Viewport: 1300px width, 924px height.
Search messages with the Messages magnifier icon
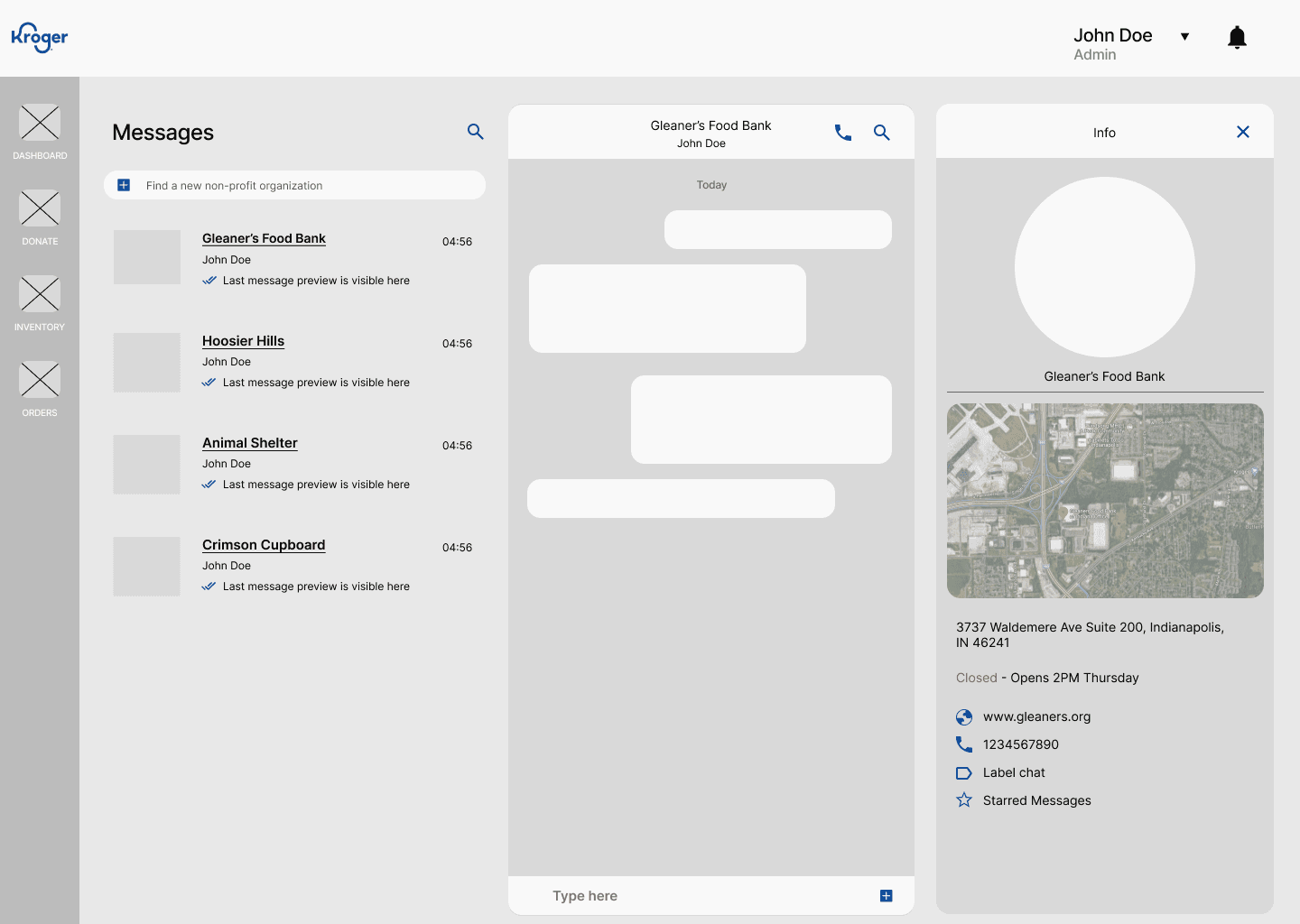[476, 132]
